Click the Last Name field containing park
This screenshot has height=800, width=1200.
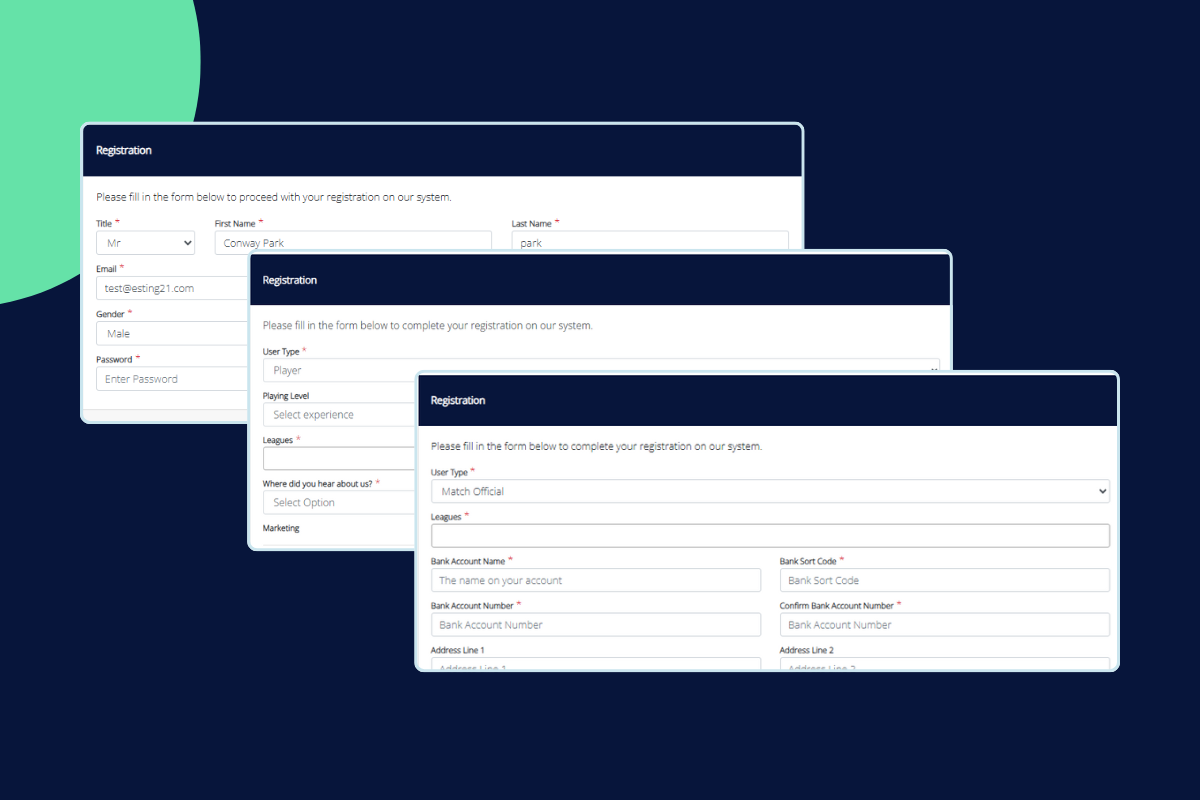pos(650,241)
